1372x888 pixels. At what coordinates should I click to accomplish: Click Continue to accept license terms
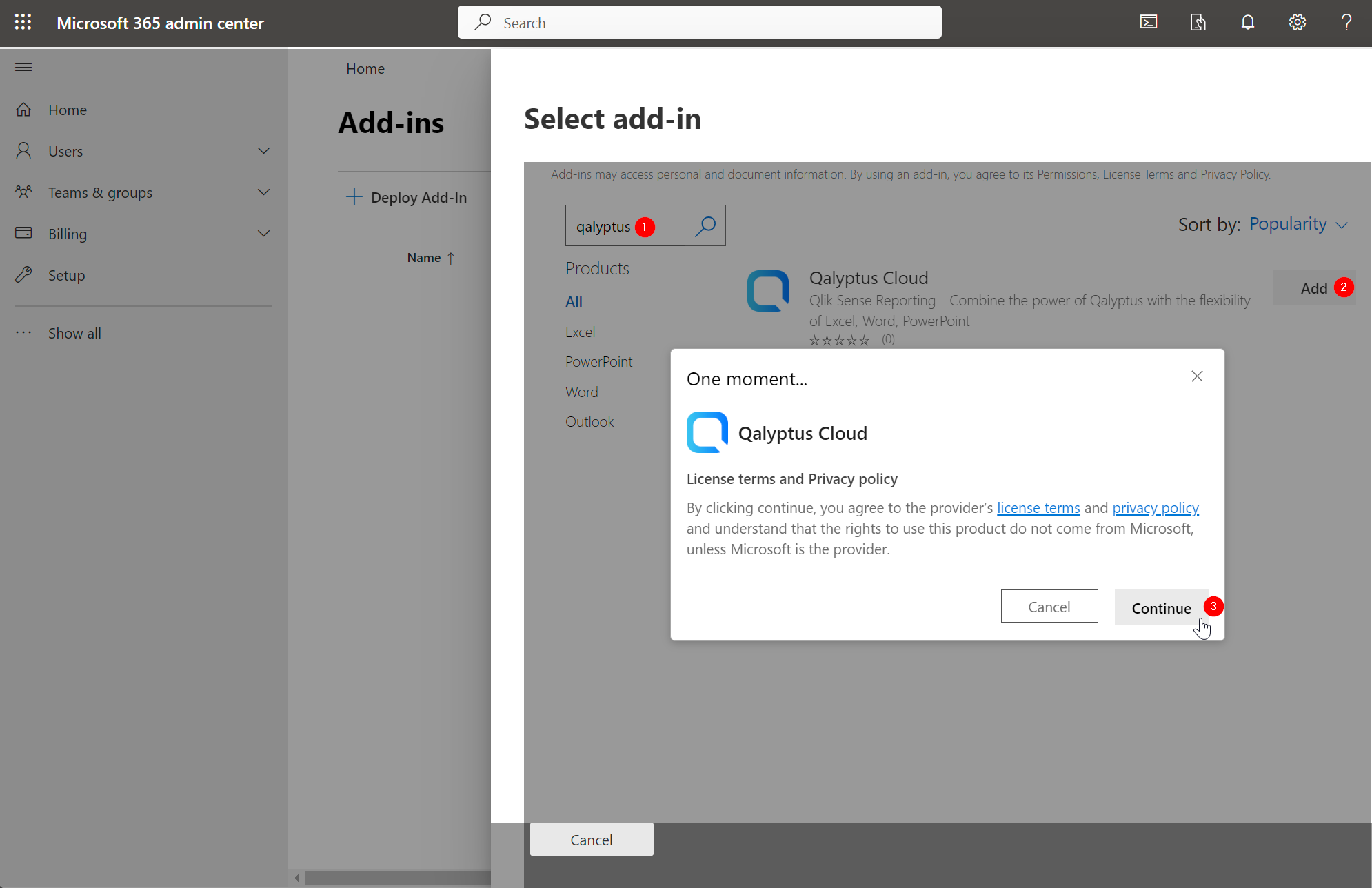coord(1162,607)
